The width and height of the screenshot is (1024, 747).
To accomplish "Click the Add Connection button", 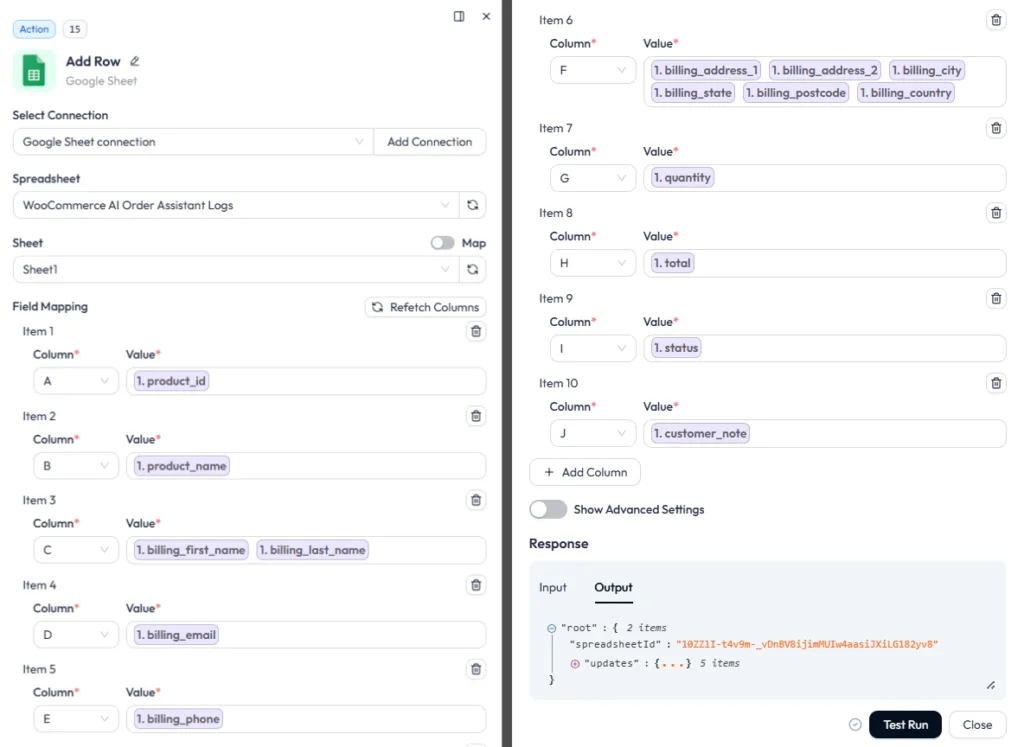I will [430, 142].
